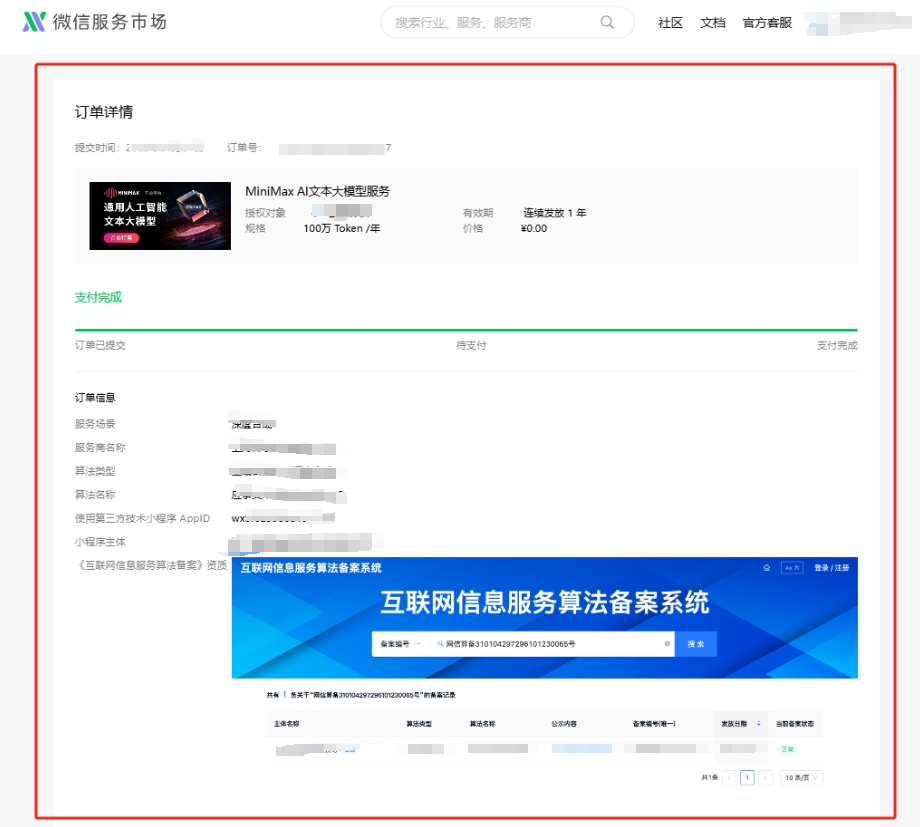Click the home icon in the filing system header

click(x=766, y=568)
